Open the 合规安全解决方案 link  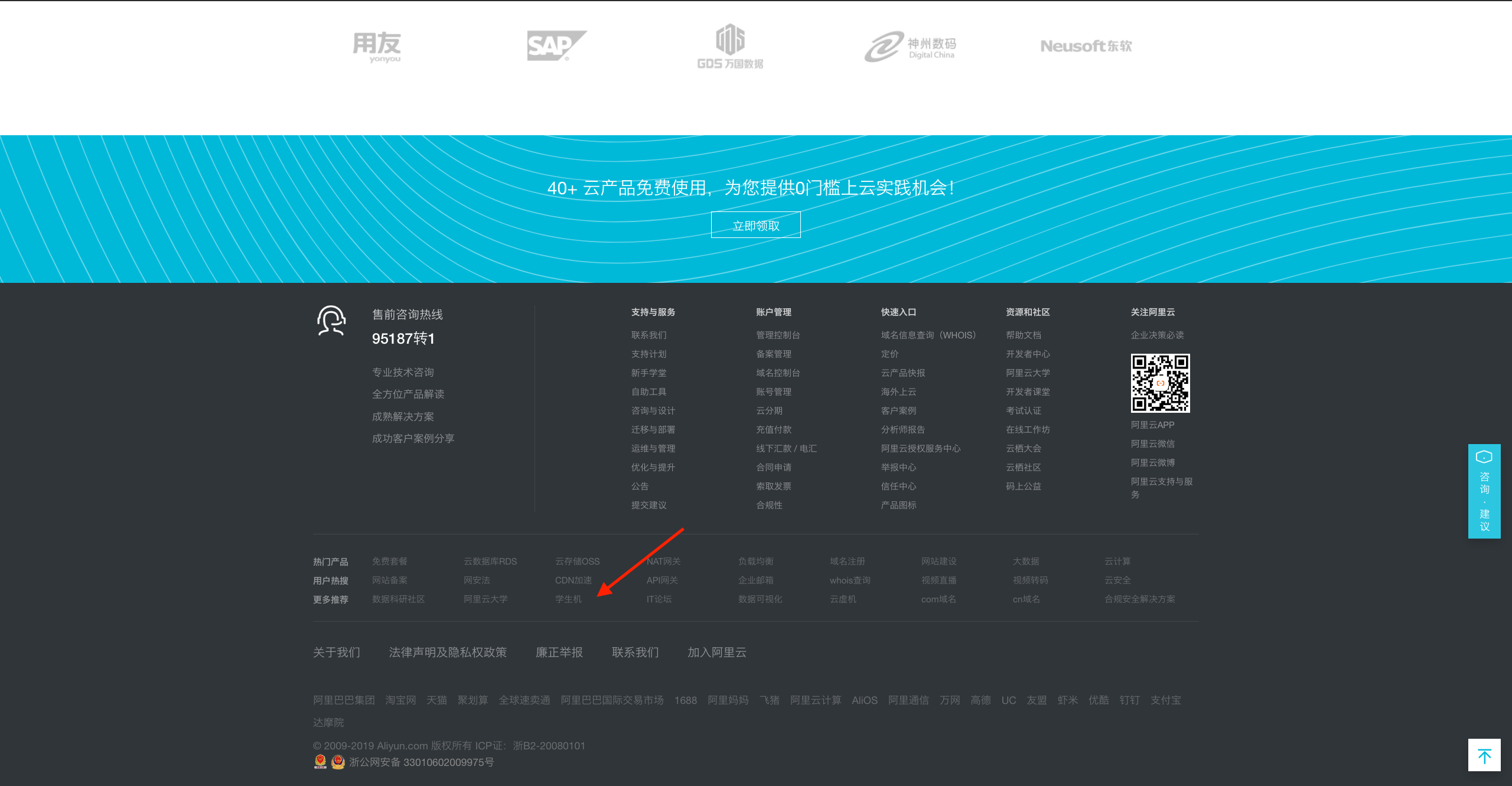1139,599
